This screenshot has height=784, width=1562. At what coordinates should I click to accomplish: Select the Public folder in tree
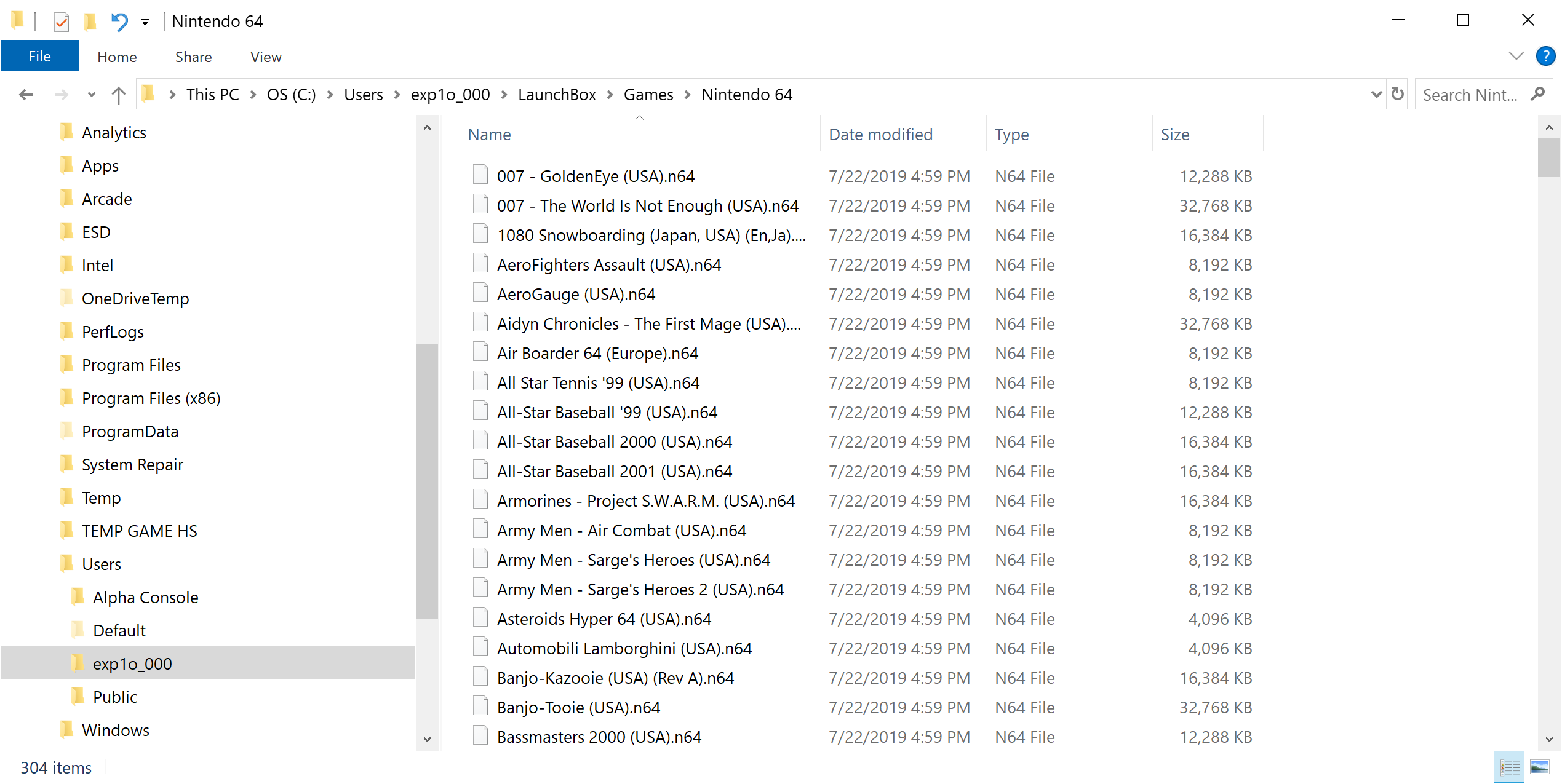coord(115,697)
